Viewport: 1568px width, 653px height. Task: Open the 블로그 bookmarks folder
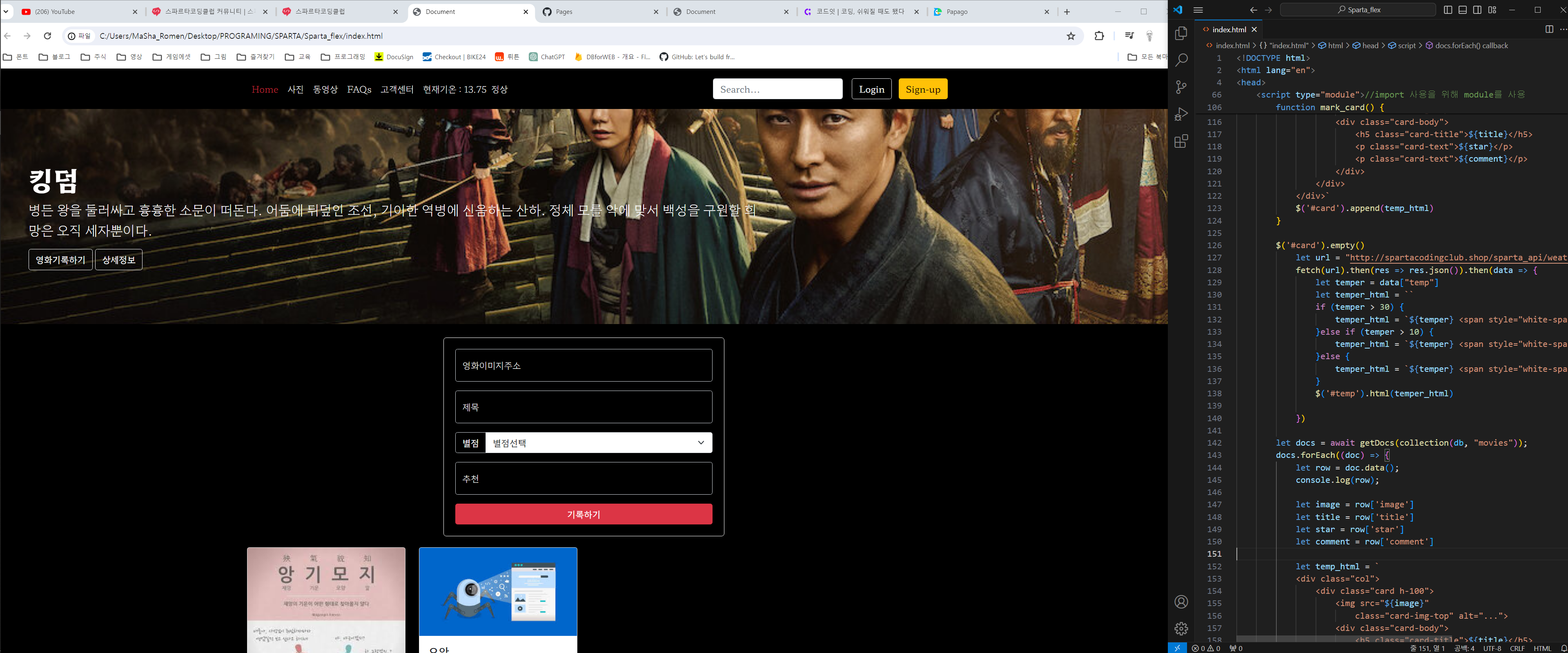click(55, 57)
